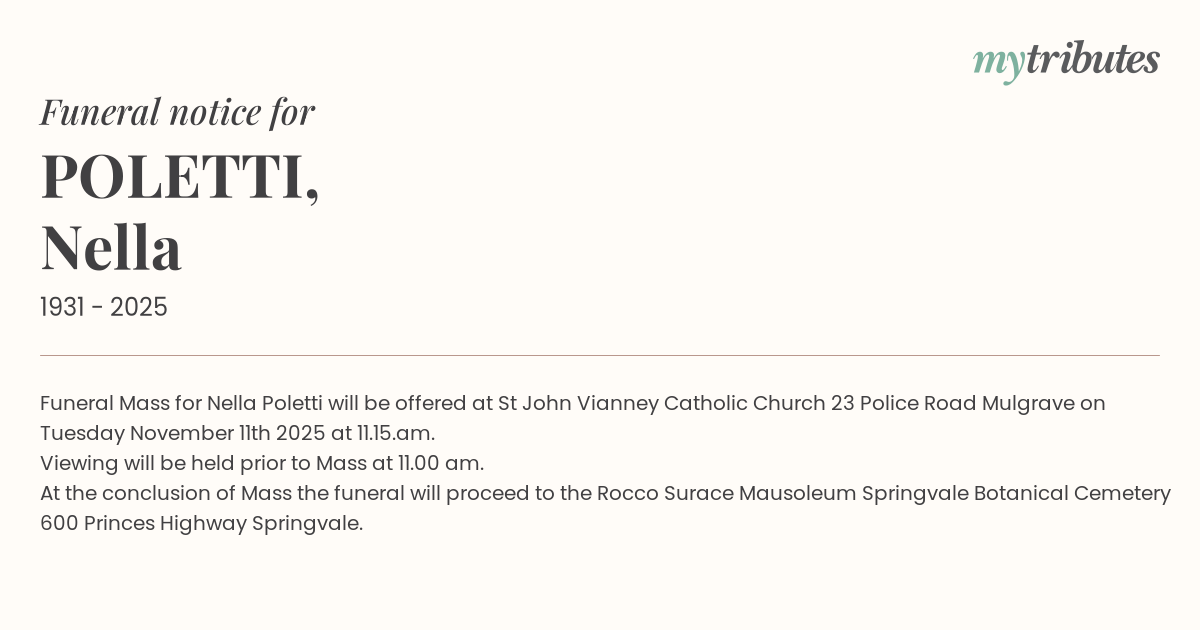The height and width of the screenshot is (630, 1200).
Task: Click "600 Princes Highway Springvale" address
Action: pos(200,524)
